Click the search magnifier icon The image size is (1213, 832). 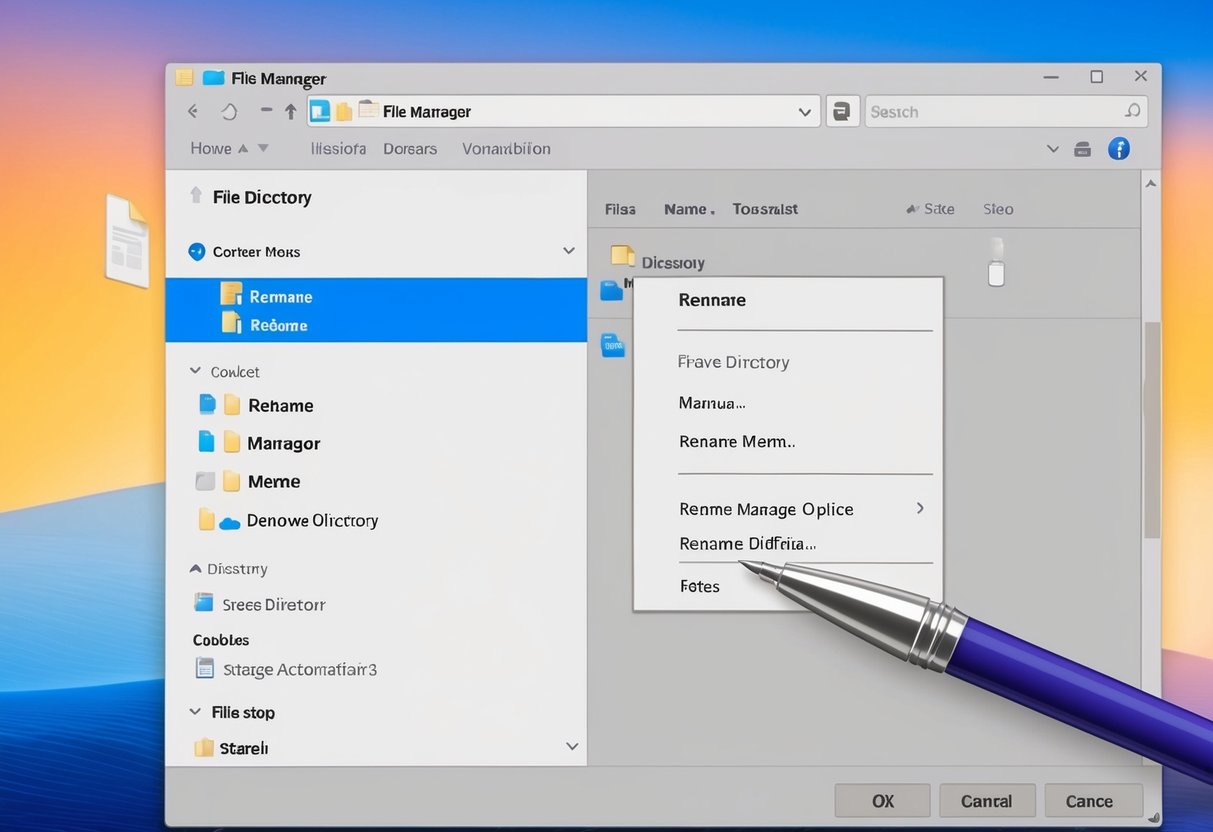coord(1133,111)
